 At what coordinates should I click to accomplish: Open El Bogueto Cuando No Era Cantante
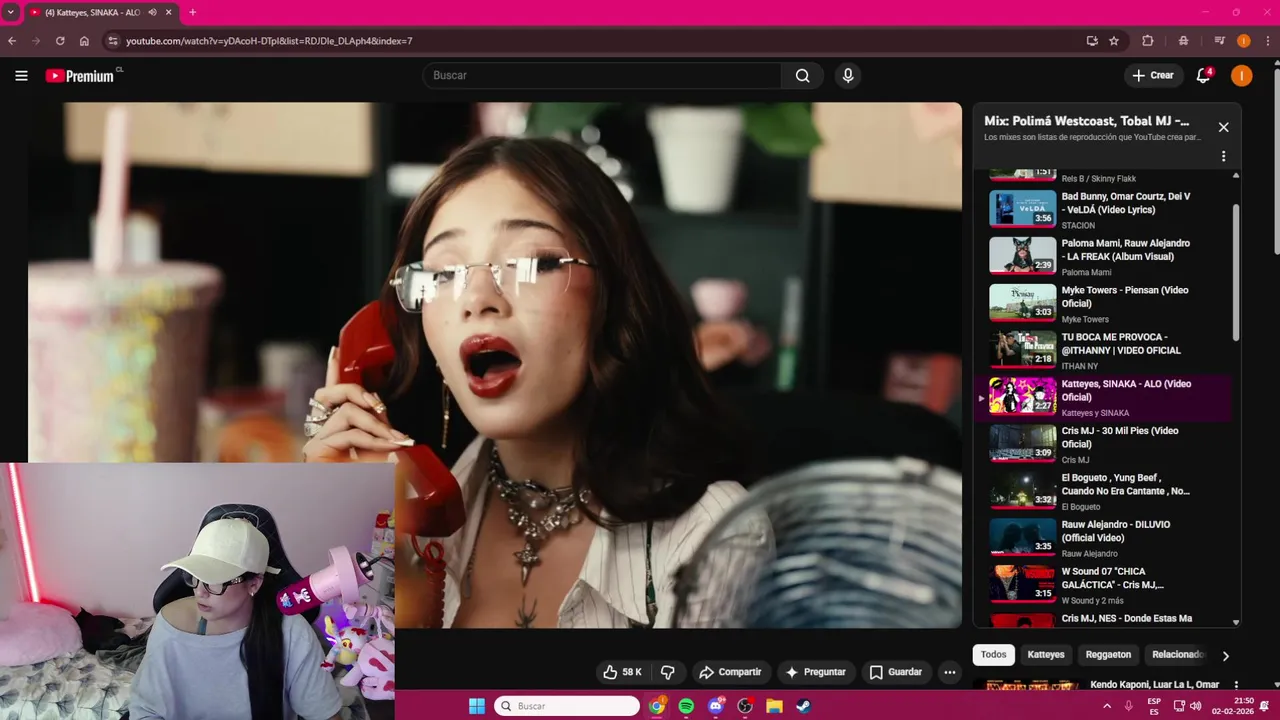click(x=1103, y=491)
